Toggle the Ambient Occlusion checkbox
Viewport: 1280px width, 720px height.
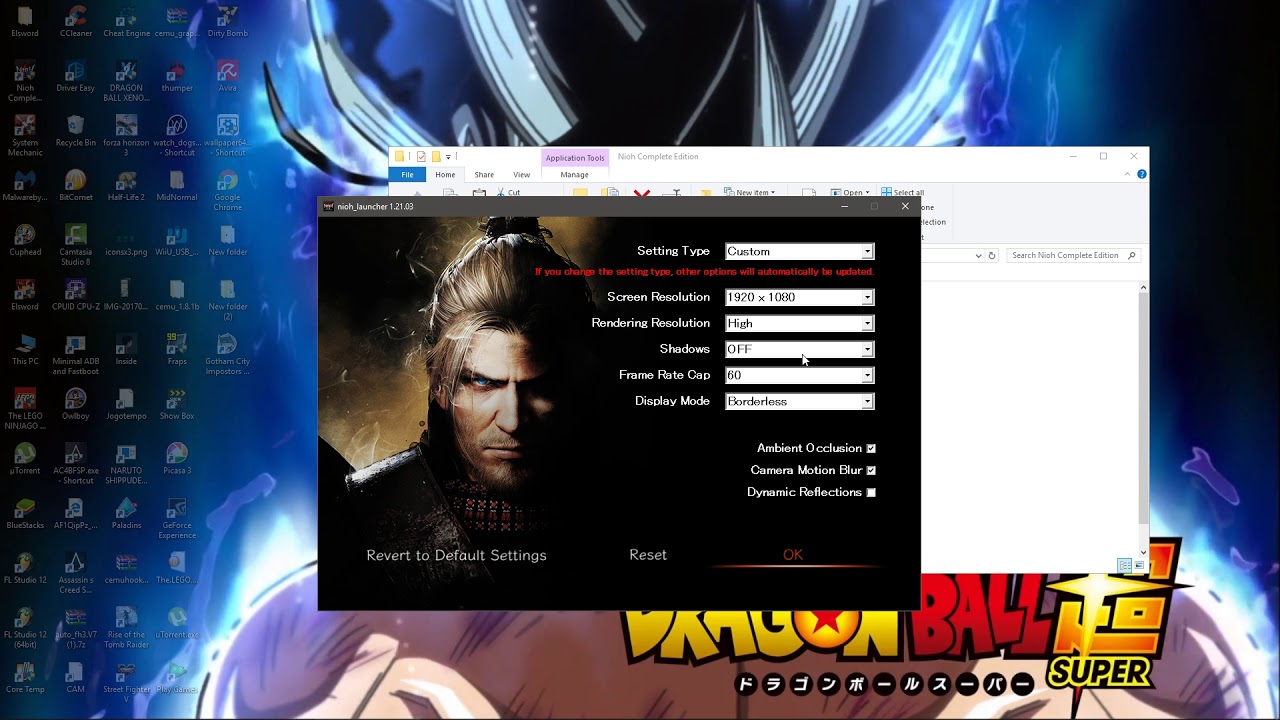pos(871,448)
